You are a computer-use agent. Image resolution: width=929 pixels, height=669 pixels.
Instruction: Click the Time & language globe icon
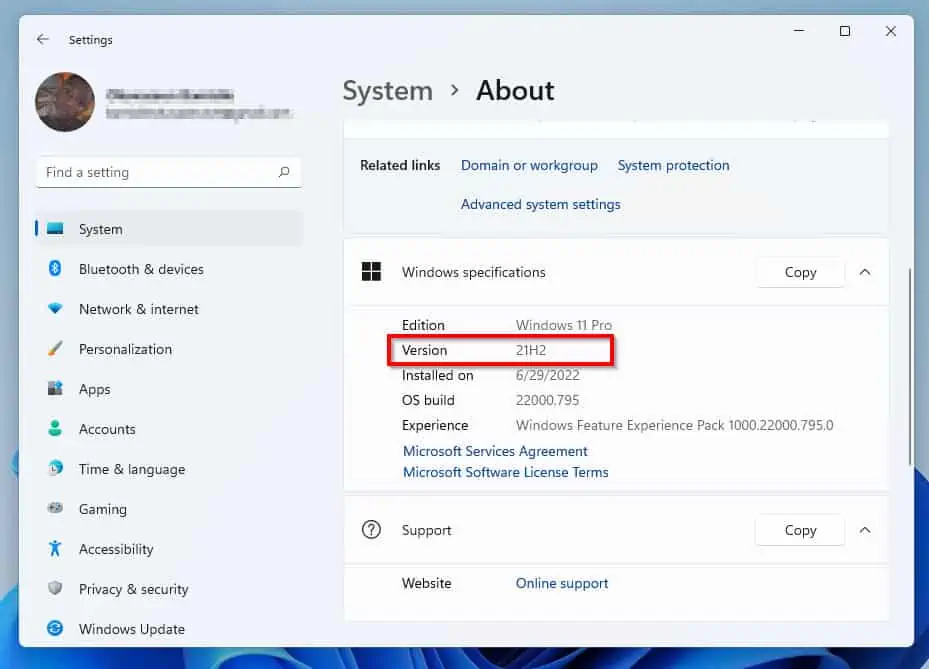click(55, 469)
